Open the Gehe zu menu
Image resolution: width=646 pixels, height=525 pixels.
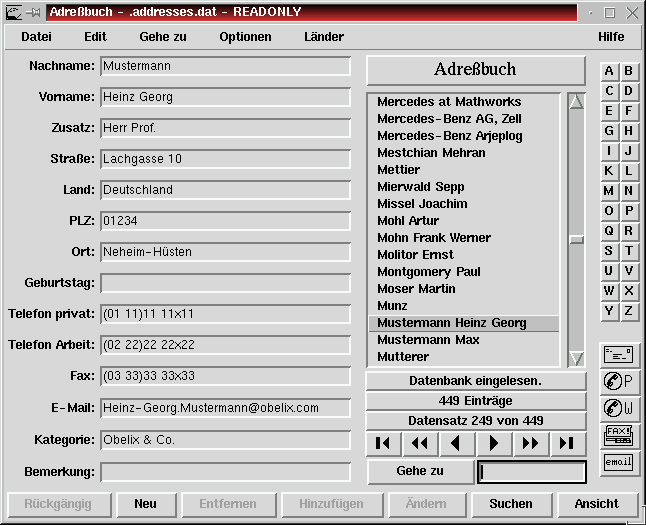coord(163,37)
